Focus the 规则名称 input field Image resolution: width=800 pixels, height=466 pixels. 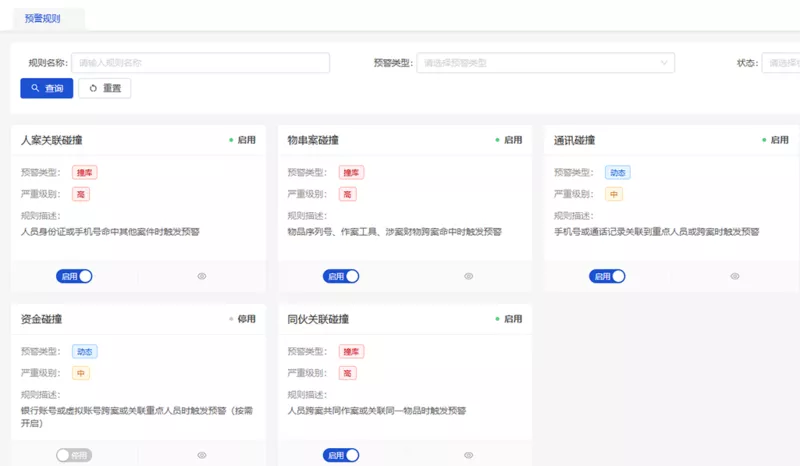[x=201, y=63]
